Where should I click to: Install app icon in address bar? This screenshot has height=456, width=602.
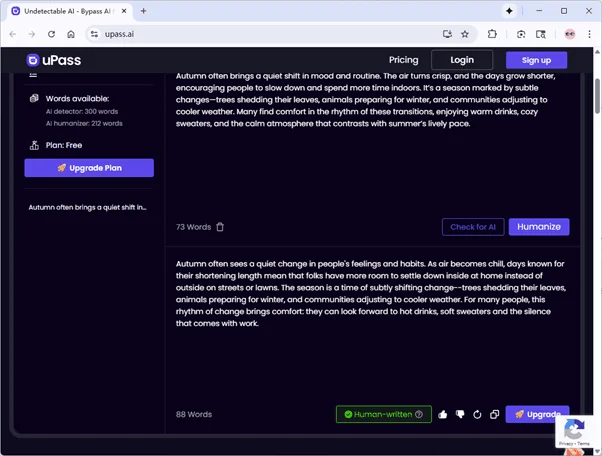tap(447, 34)
